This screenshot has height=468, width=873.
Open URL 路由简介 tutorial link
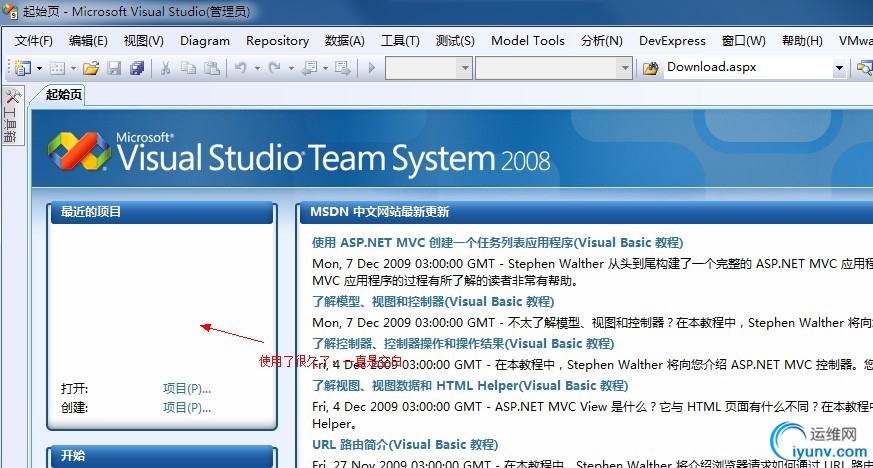(405, 445)
